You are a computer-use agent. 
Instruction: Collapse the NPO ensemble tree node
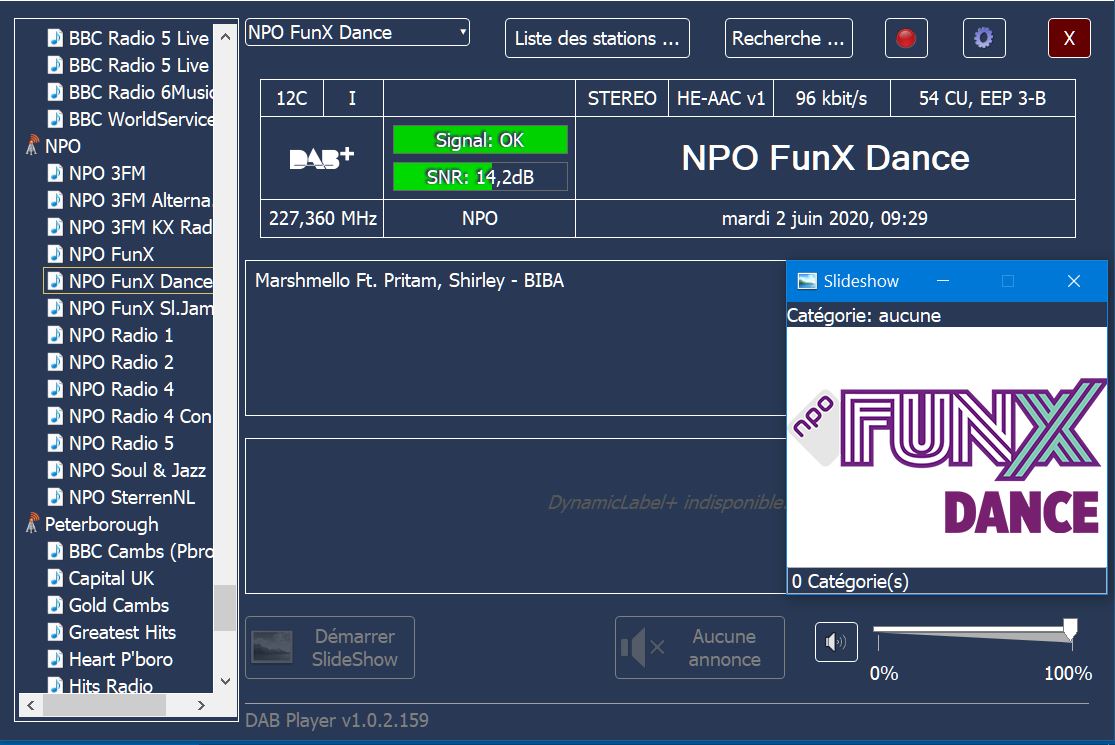63,146
